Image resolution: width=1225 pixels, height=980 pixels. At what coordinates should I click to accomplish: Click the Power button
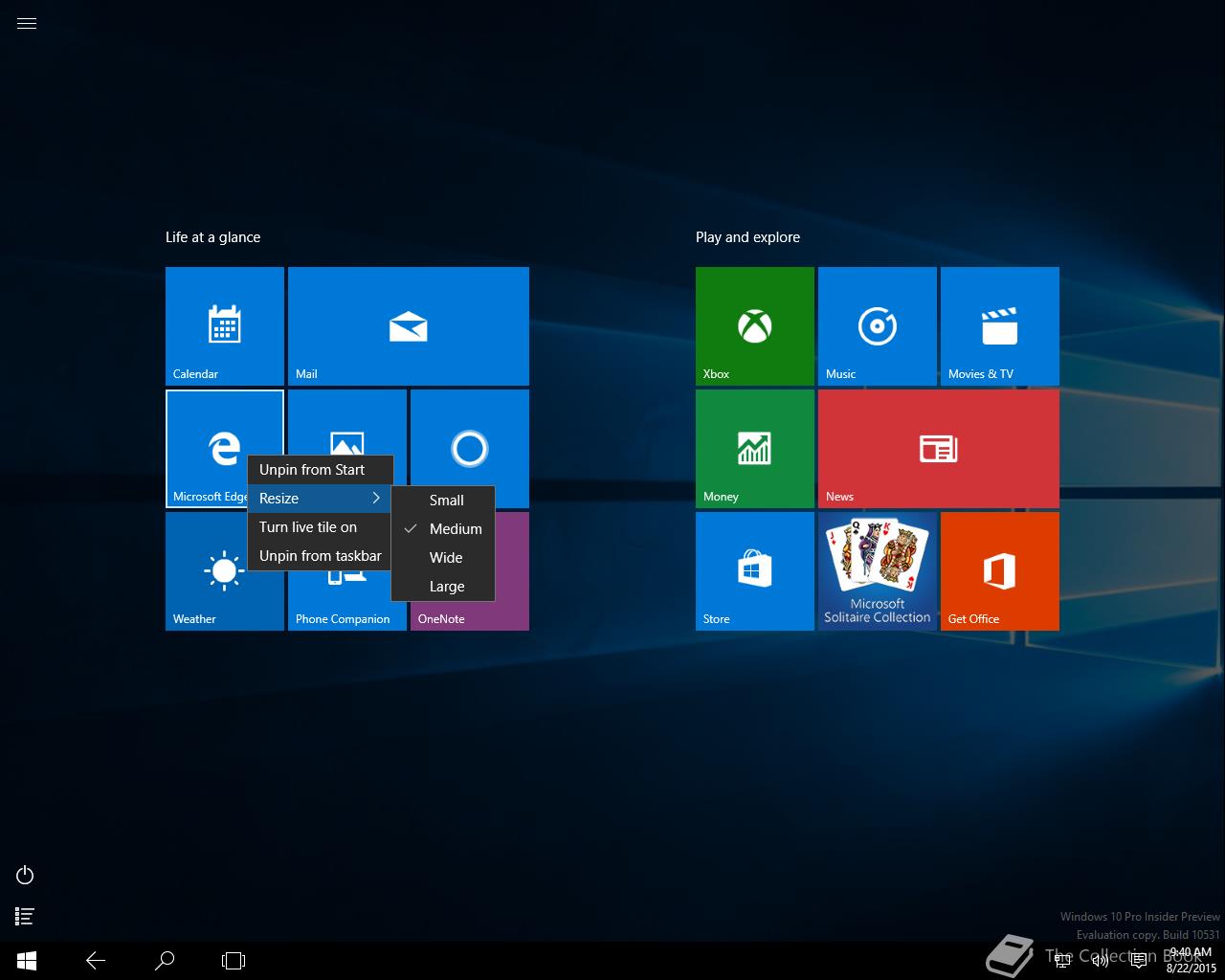point(26,875)
